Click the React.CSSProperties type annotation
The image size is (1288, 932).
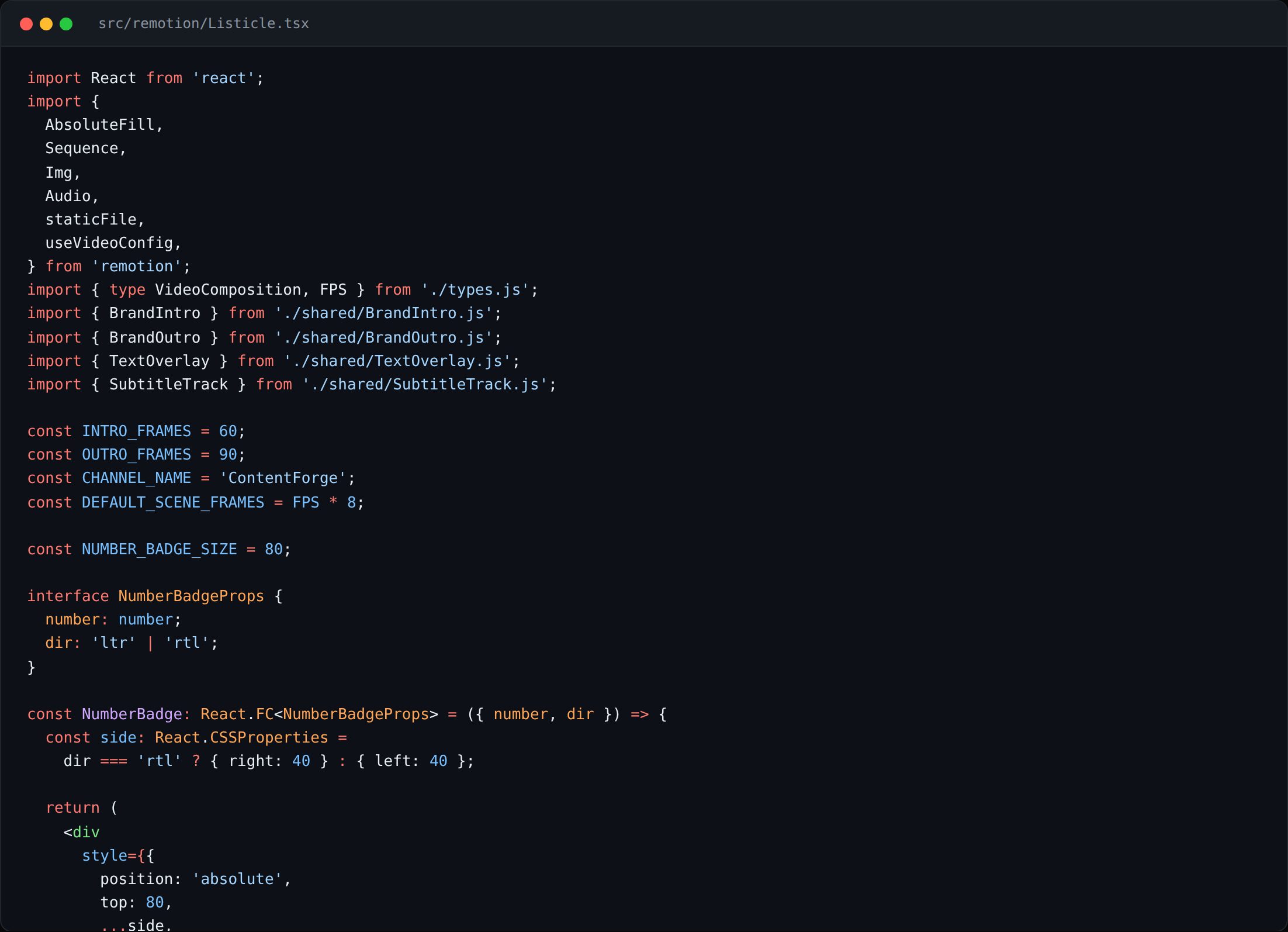pyautogui.click(x=241, y=738)
